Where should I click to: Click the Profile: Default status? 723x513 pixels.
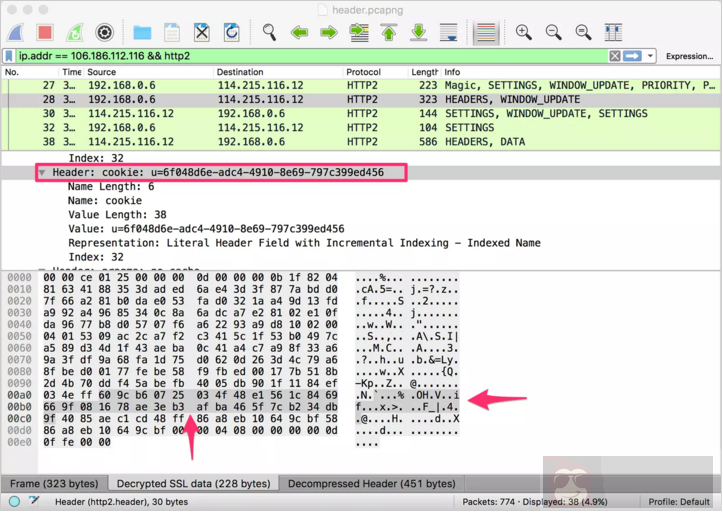(x=679, y=502)
